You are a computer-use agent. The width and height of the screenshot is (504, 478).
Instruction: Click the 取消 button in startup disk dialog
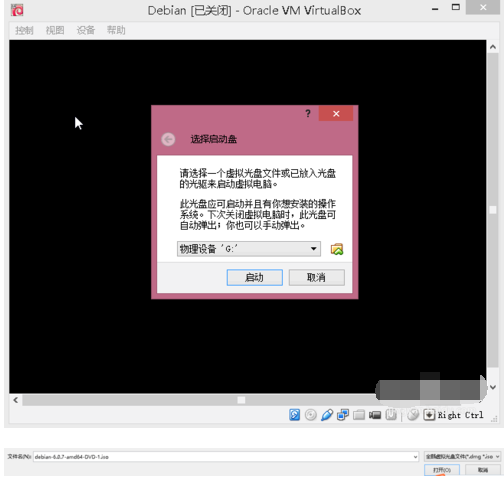pyautogui.click(x=316, y=277)
